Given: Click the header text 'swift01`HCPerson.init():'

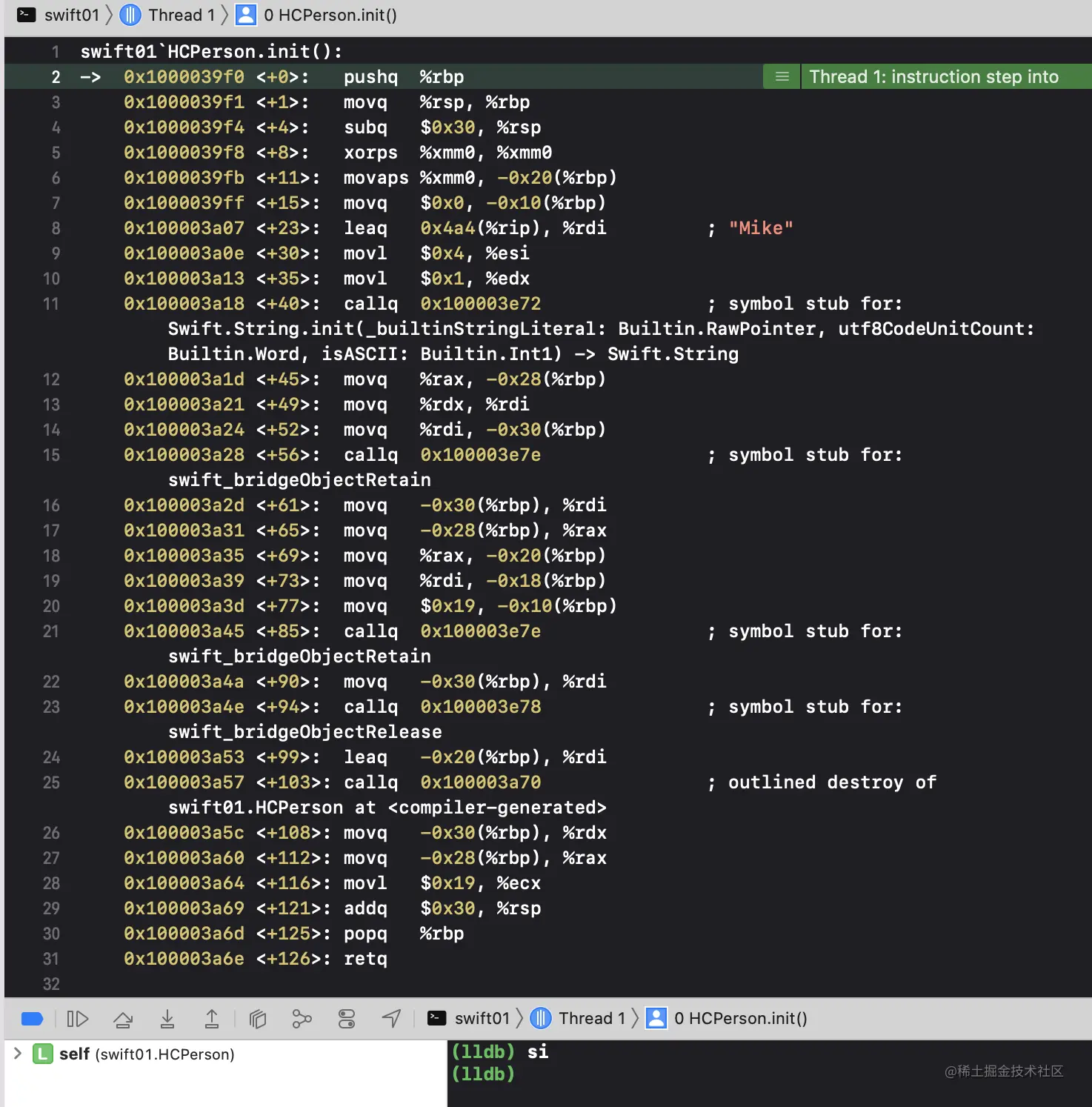Looking at the screenshot, I should (211, 52).
